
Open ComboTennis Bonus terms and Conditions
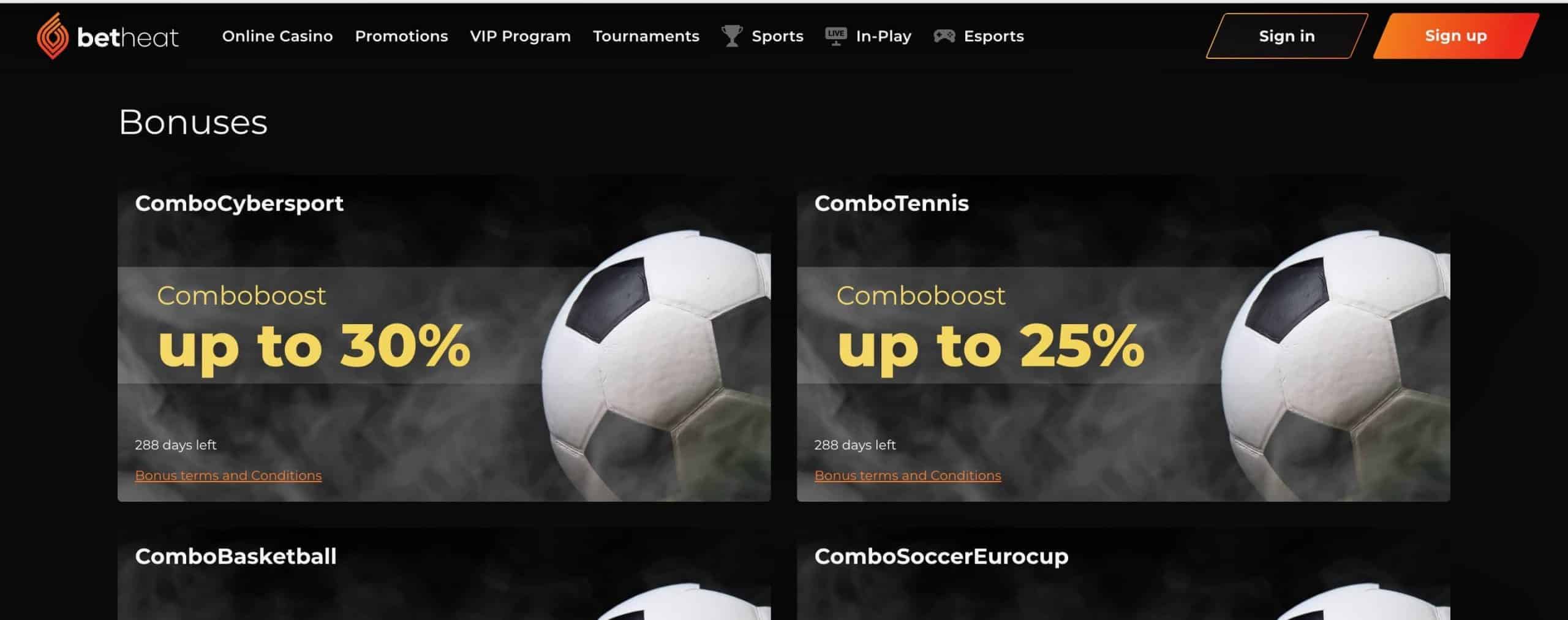click(x=907, y=475)
